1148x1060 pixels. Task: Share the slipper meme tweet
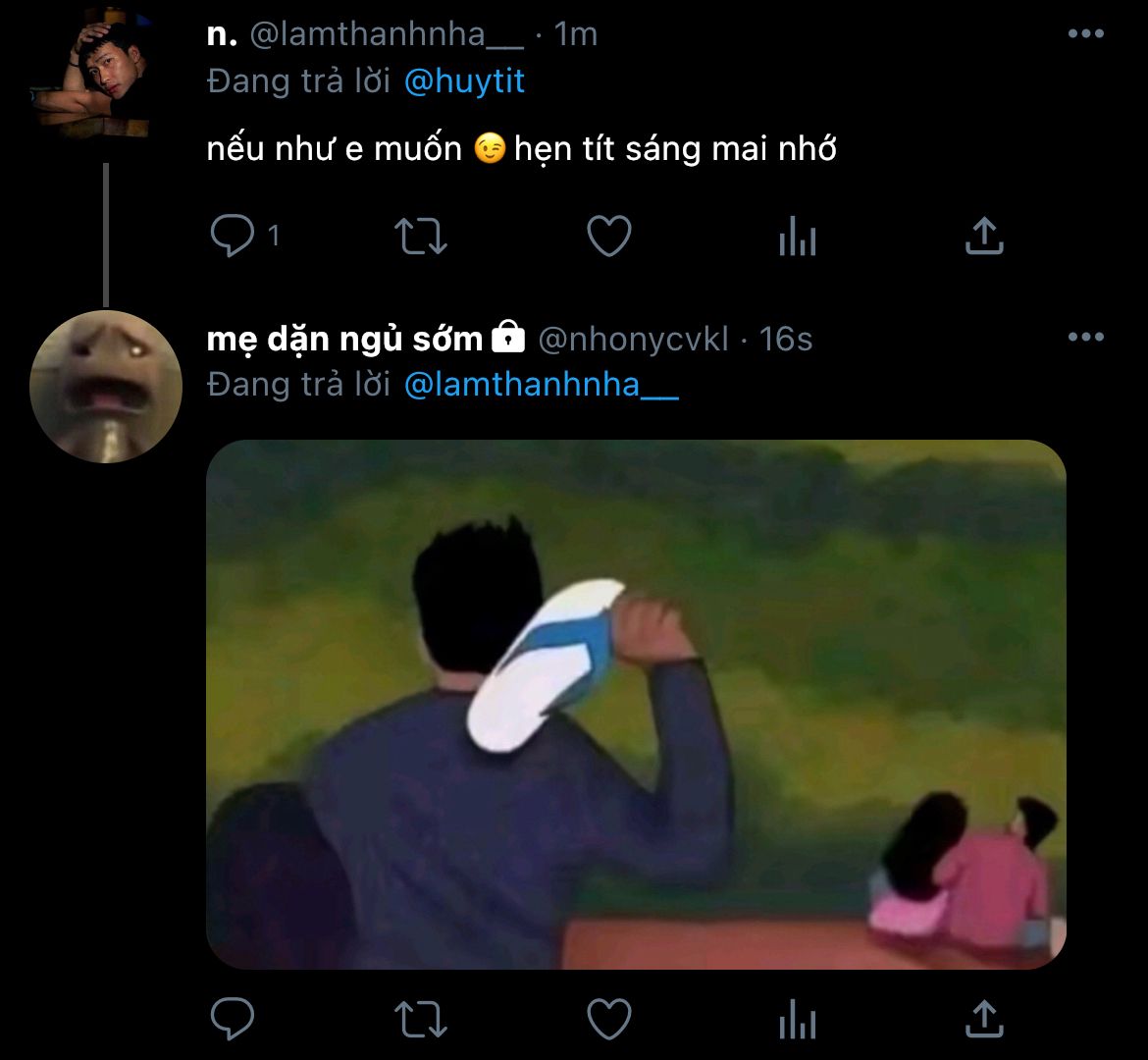coord(984,1020)
